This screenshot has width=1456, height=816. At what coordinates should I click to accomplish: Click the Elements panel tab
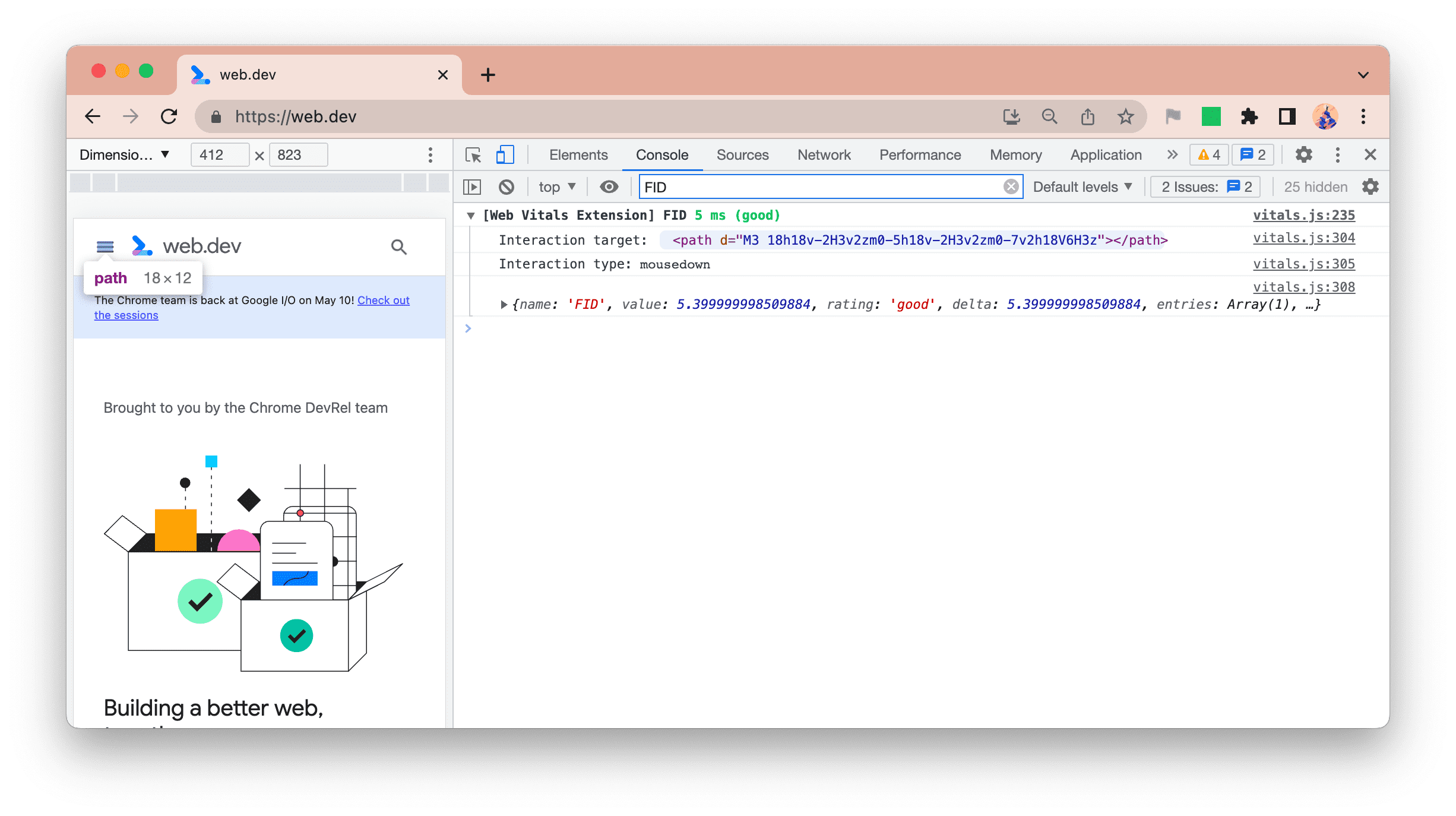coord(578,154)
